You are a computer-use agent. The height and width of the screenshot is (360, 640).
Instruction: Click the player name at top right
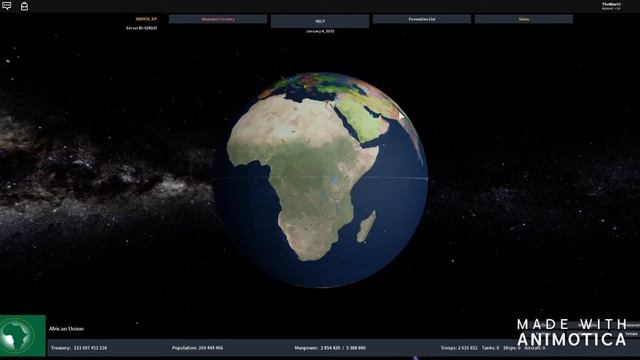click(611, 4)
